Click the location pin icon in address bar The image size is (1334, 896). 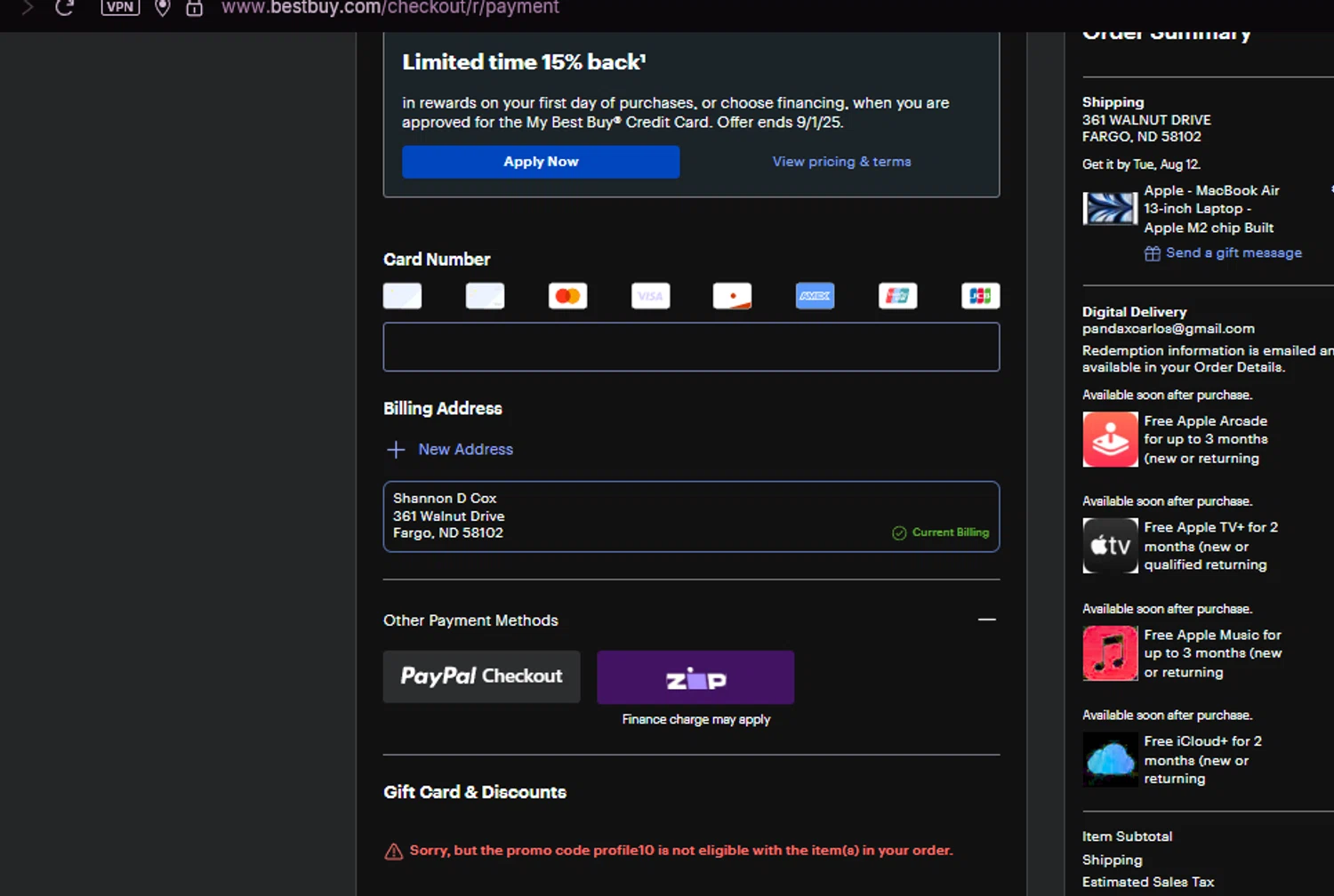click(x=162, y=8)
